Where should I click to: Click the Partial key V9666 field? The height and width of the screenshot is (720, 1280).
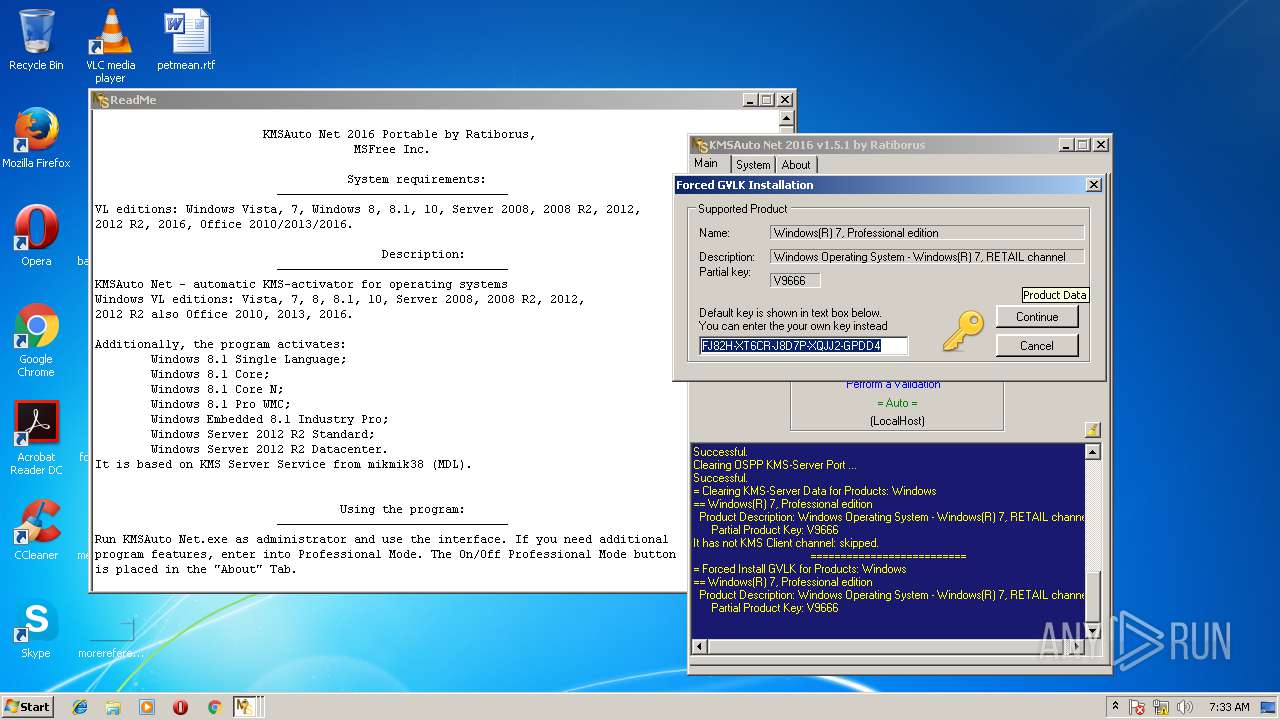(795, 281)
